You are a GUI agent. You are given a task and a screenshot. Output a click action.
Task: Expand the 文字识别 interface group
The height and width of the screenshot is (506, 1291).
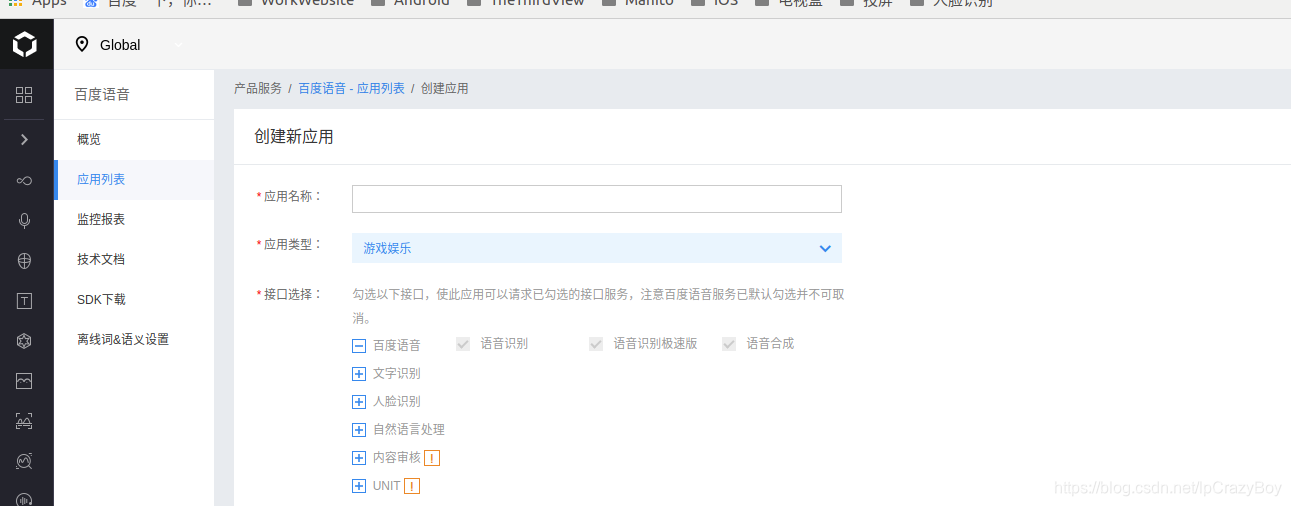(359, 374)
